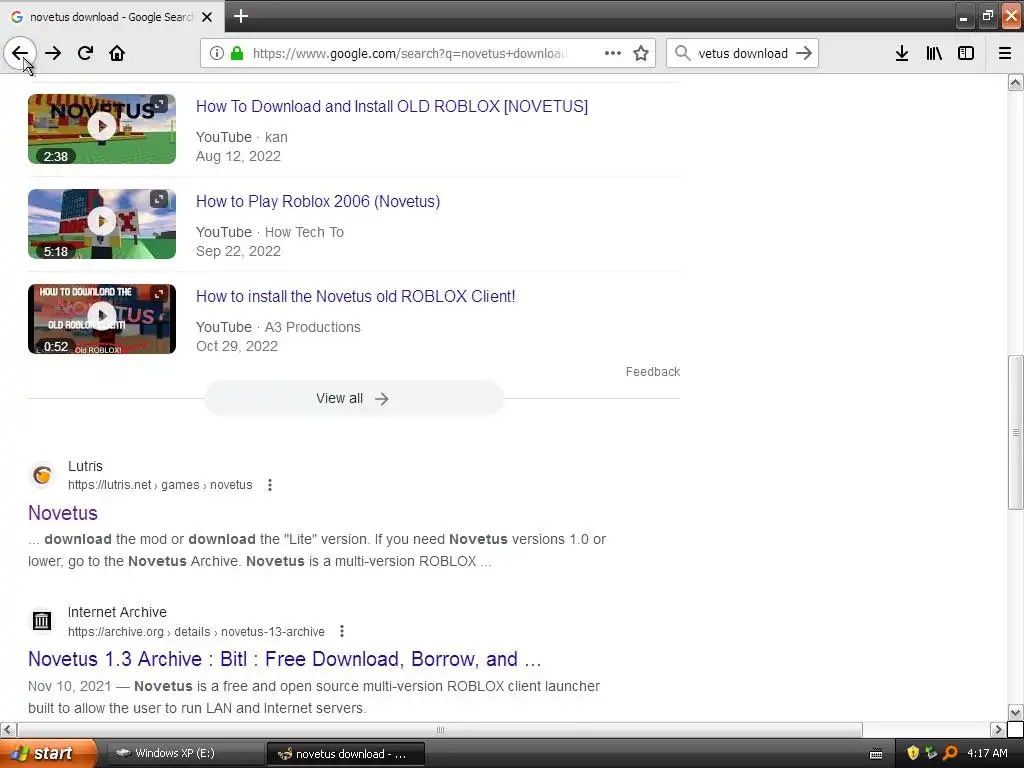The height and width of the screenshot is (768, 1024).
Task: Open the Library toolbar icon
Action: [934, 53]
